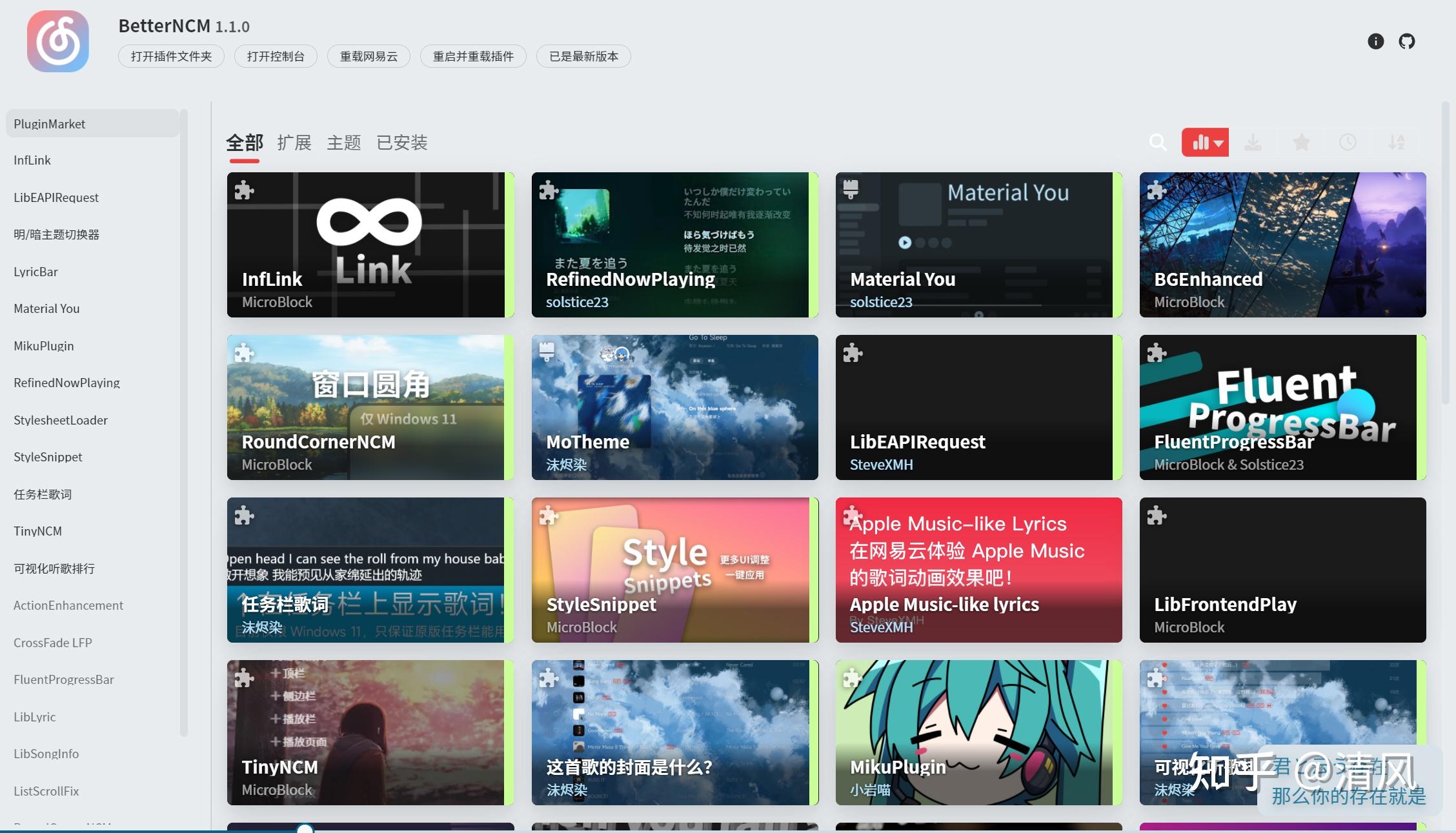
Task: Toggle the popularity sort order dropdown
Action: (1205, 142)
